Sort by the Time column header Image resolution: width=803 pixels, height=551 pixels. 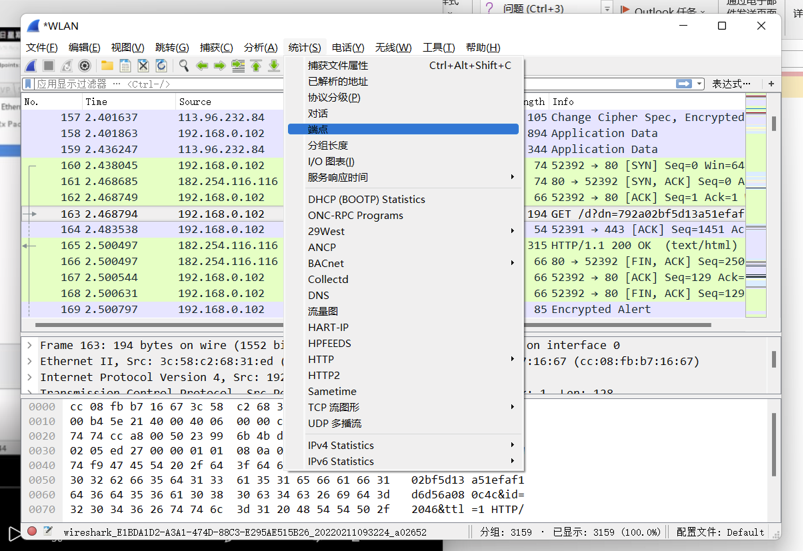click(129, 101)
